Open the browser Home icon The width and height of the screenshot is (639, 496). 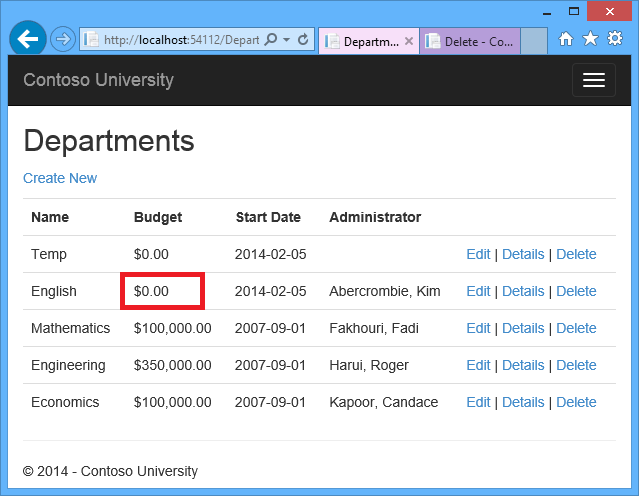point(566,39)
